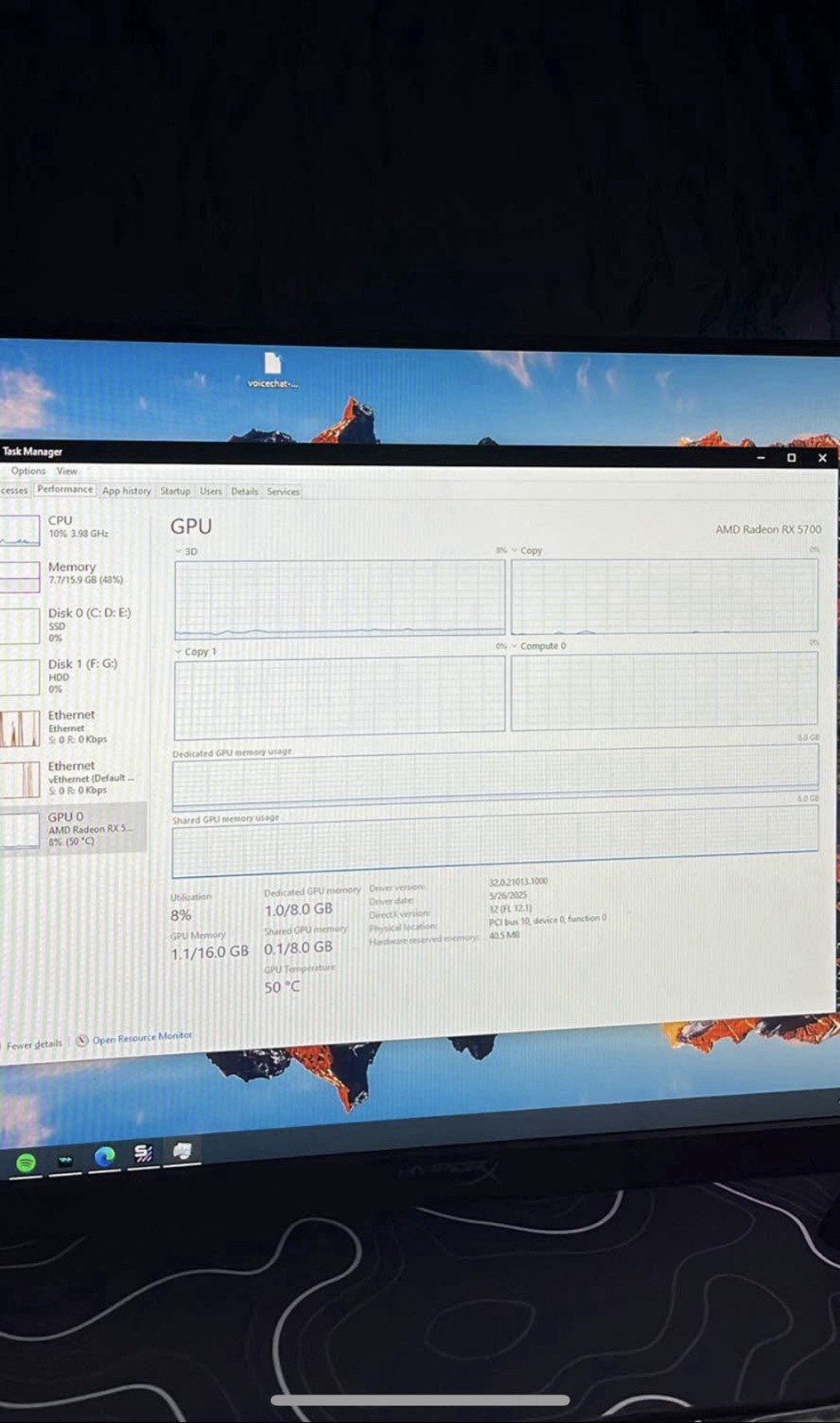Maximize the Task Manager window
The height and width of the screenshot is (1423, 840).
click(791, 457)
